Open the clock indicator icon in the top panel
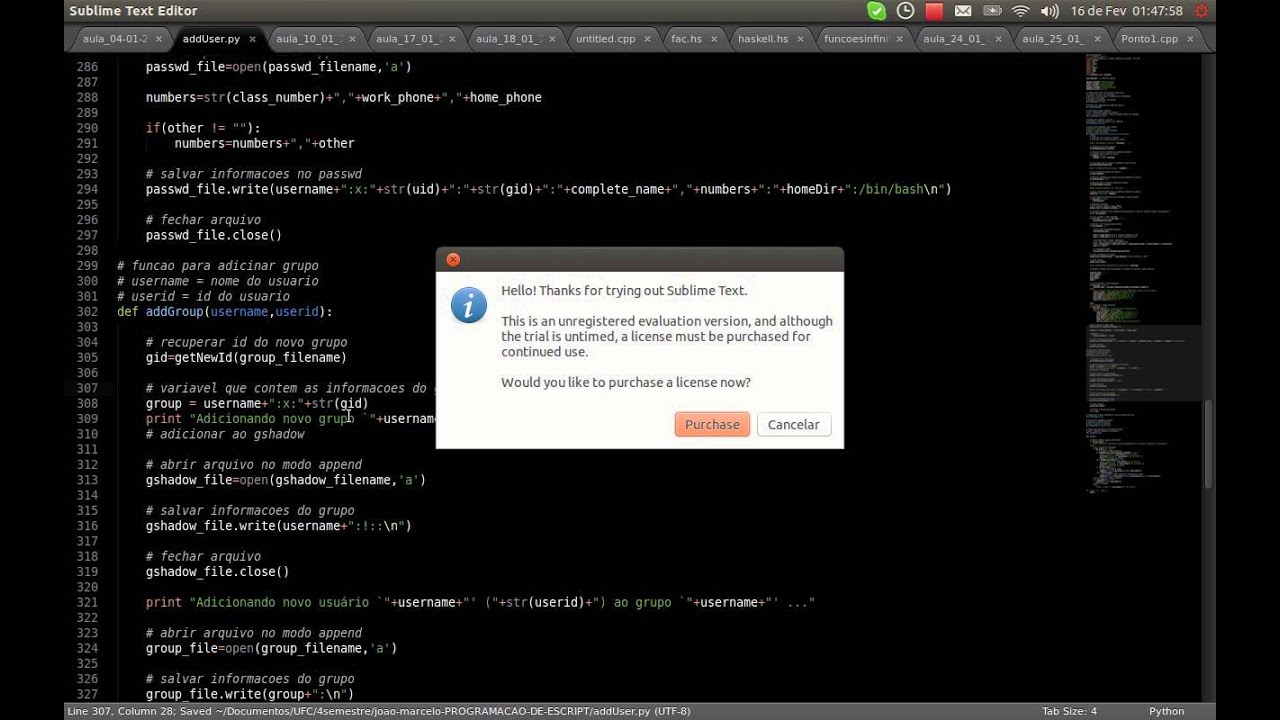The image size is (1280, 720). click(905, 11)
